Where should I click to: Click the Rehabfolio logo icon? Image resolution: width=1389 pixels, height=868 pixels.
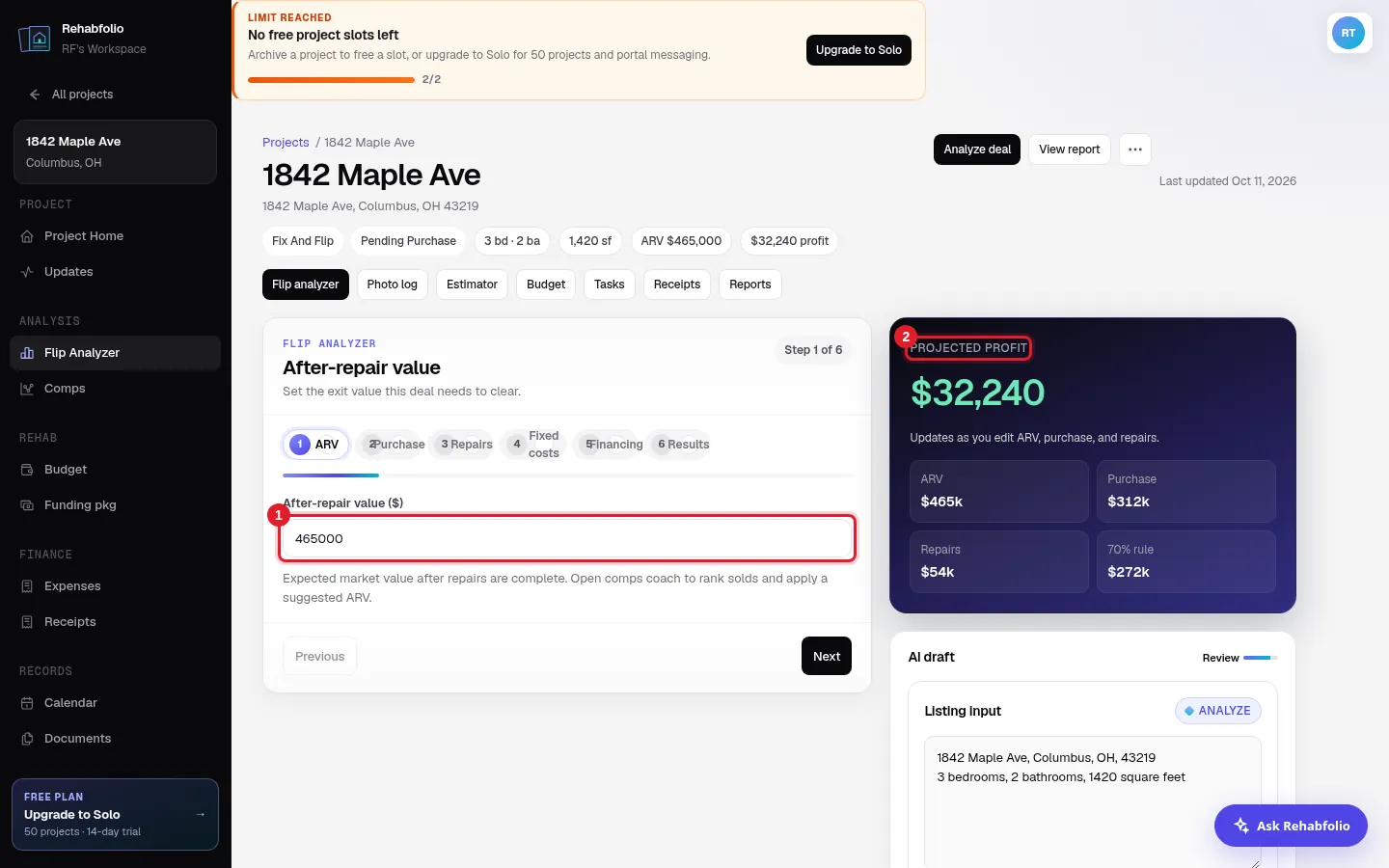35,39
